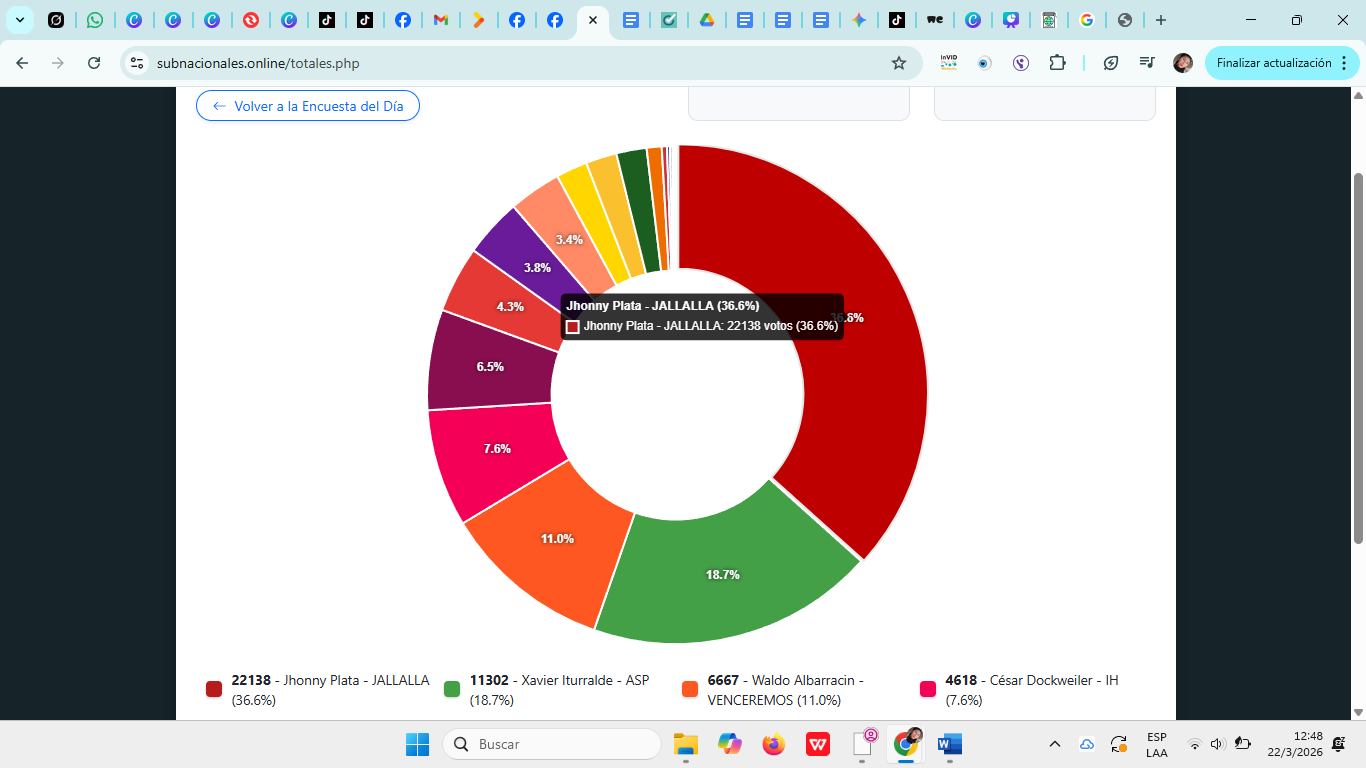
Task: Open the media controls icon in toolbar
Action: click(x=1147, y=63)
